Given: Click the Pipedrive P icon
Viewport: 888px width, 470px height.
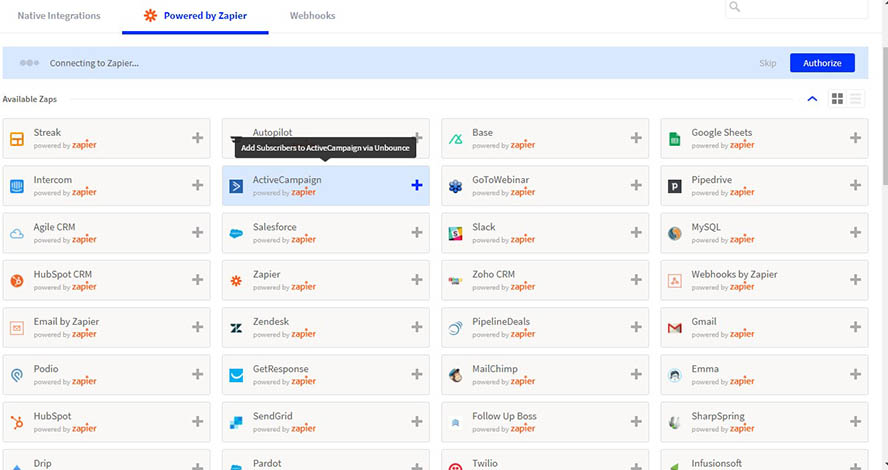Looking at the screenshot, I should [674, 186].
